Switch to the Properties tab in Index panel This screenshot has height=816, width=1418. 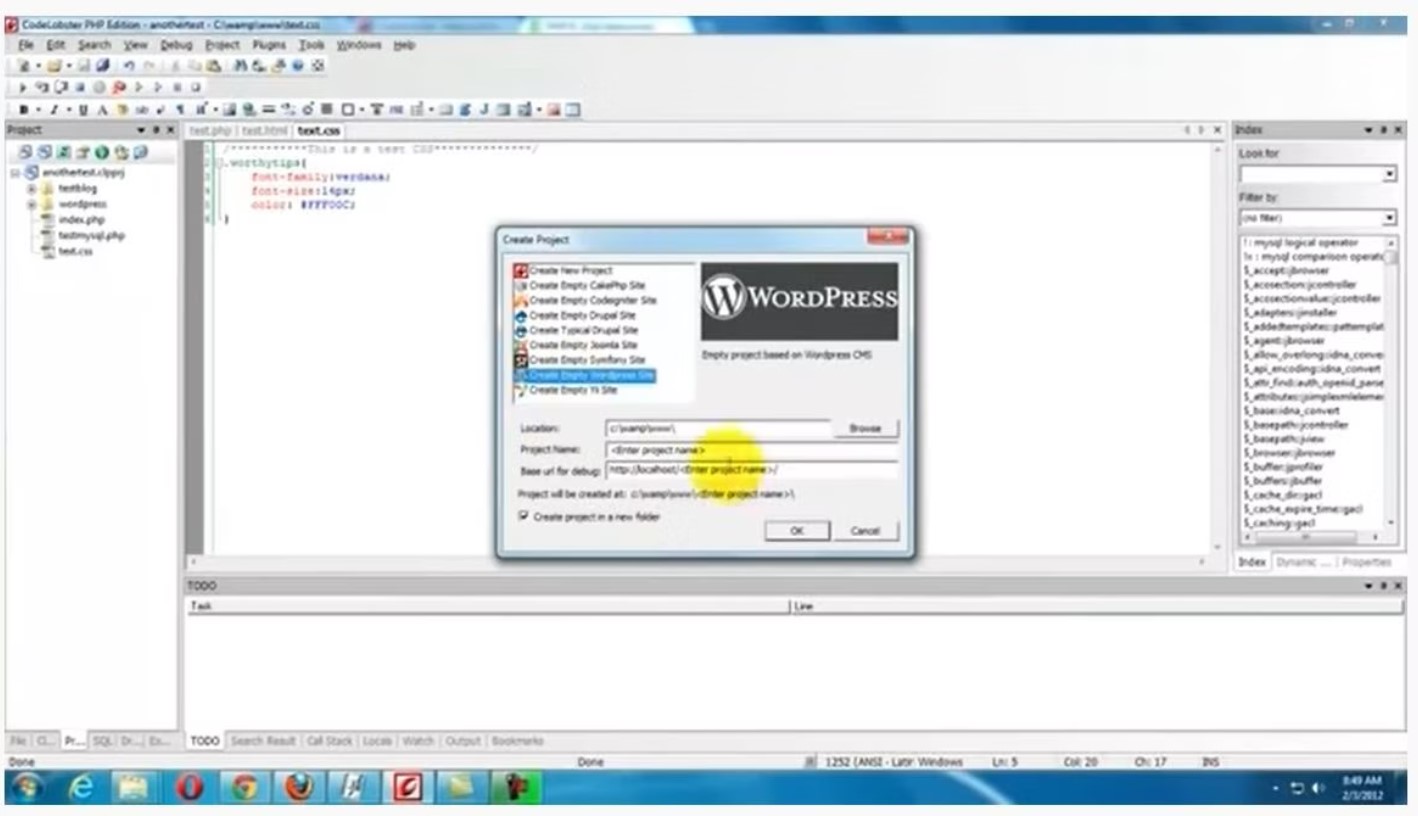coord(1367,562)
